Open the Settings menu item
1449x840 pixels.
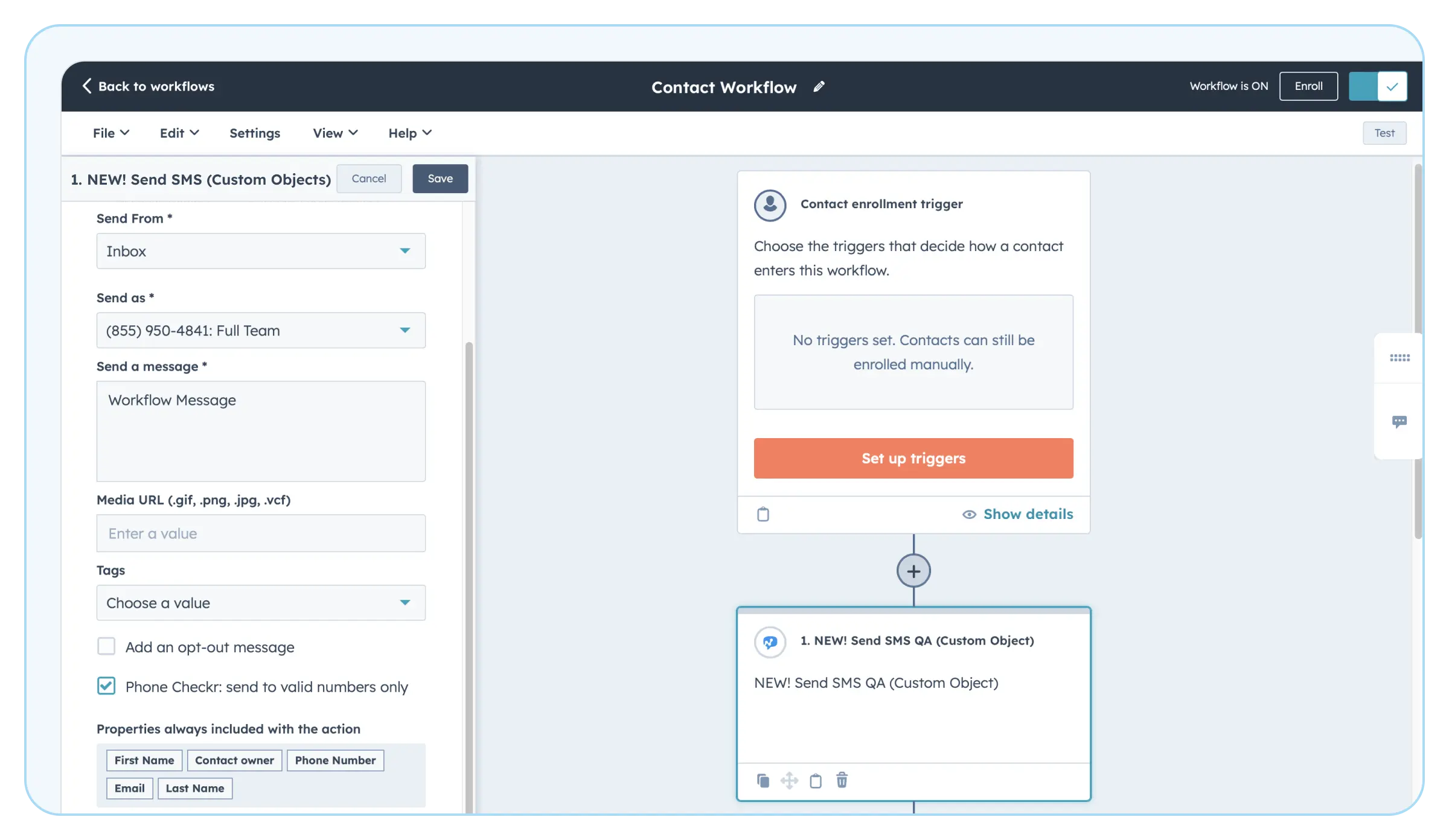pos(255,133)
